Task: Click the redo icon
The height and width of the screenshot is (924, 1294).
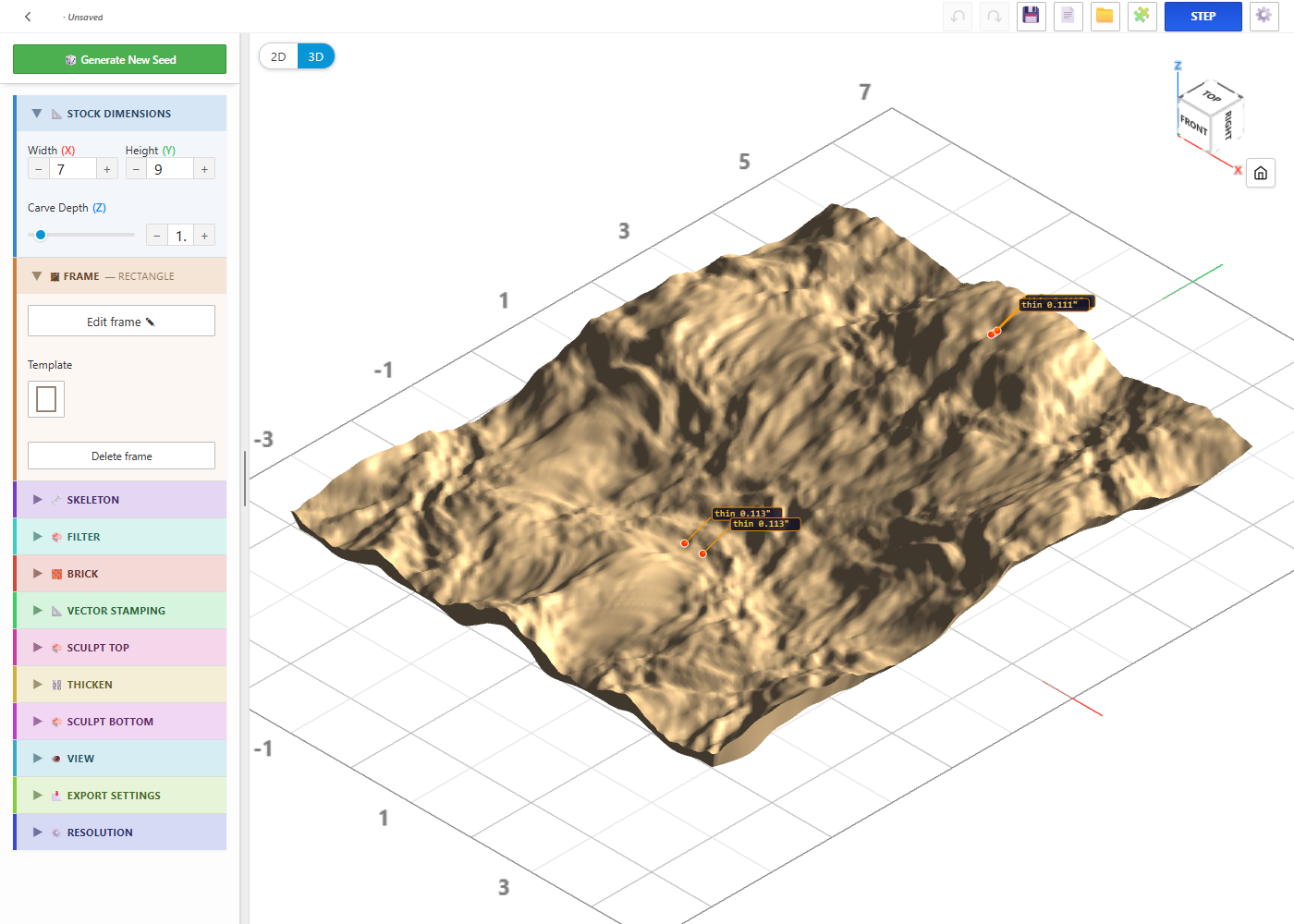Action: click(x=995, y=17)
